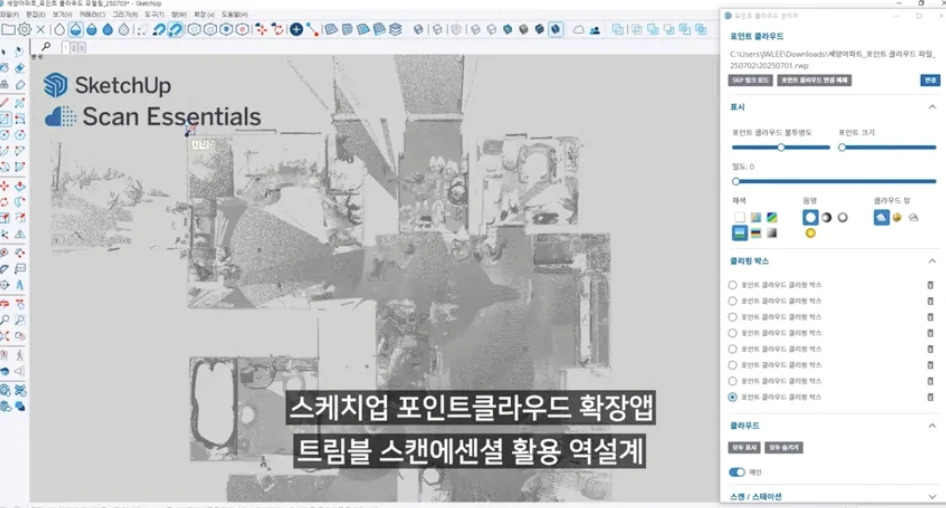Switch to scene tab 1
Image resolution: width=946 pixels, height=508 pixels.
point(65,47)
